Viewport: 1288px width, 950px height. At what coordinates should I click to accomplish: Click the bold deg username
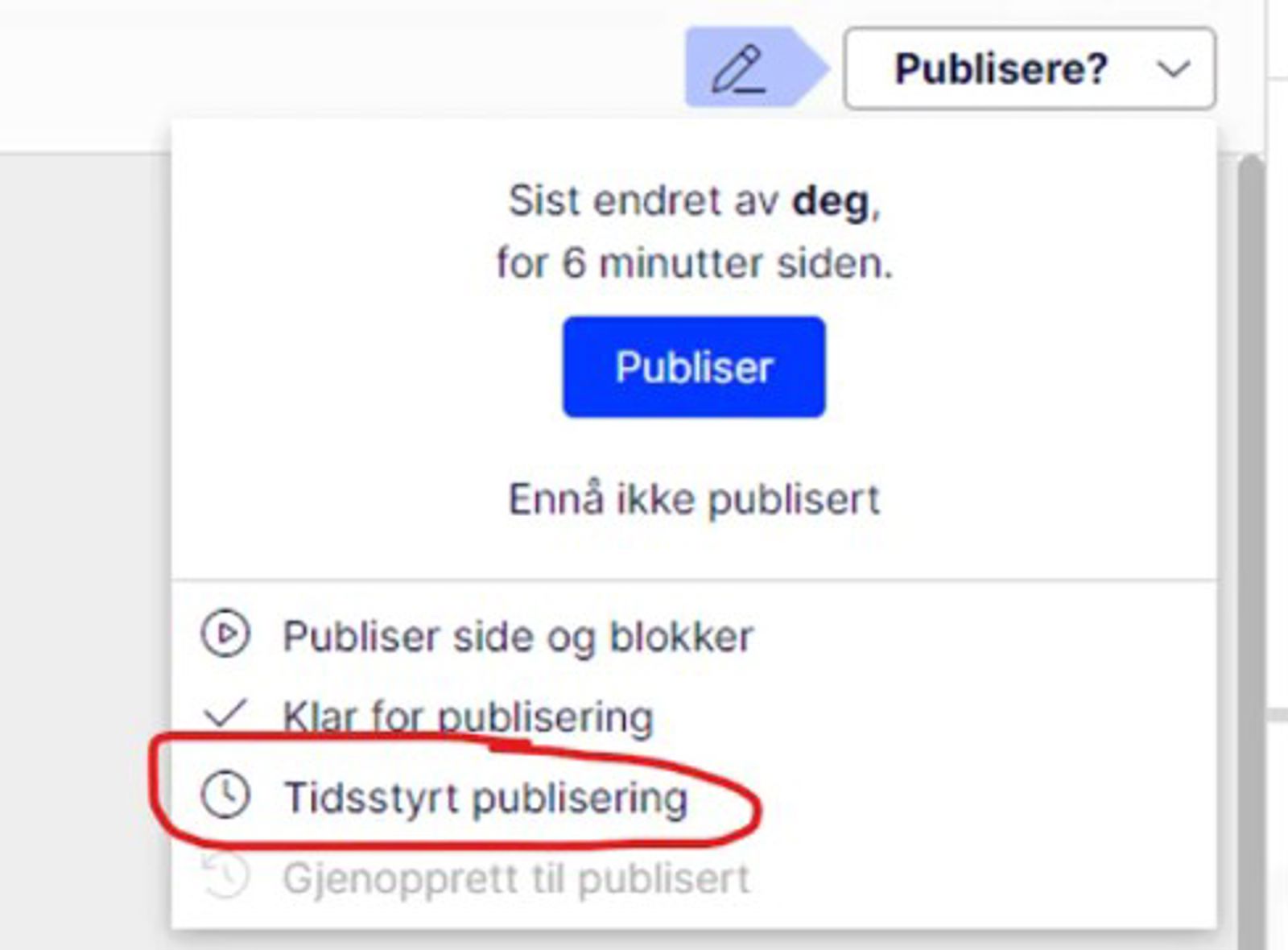(x=831, y=201)
